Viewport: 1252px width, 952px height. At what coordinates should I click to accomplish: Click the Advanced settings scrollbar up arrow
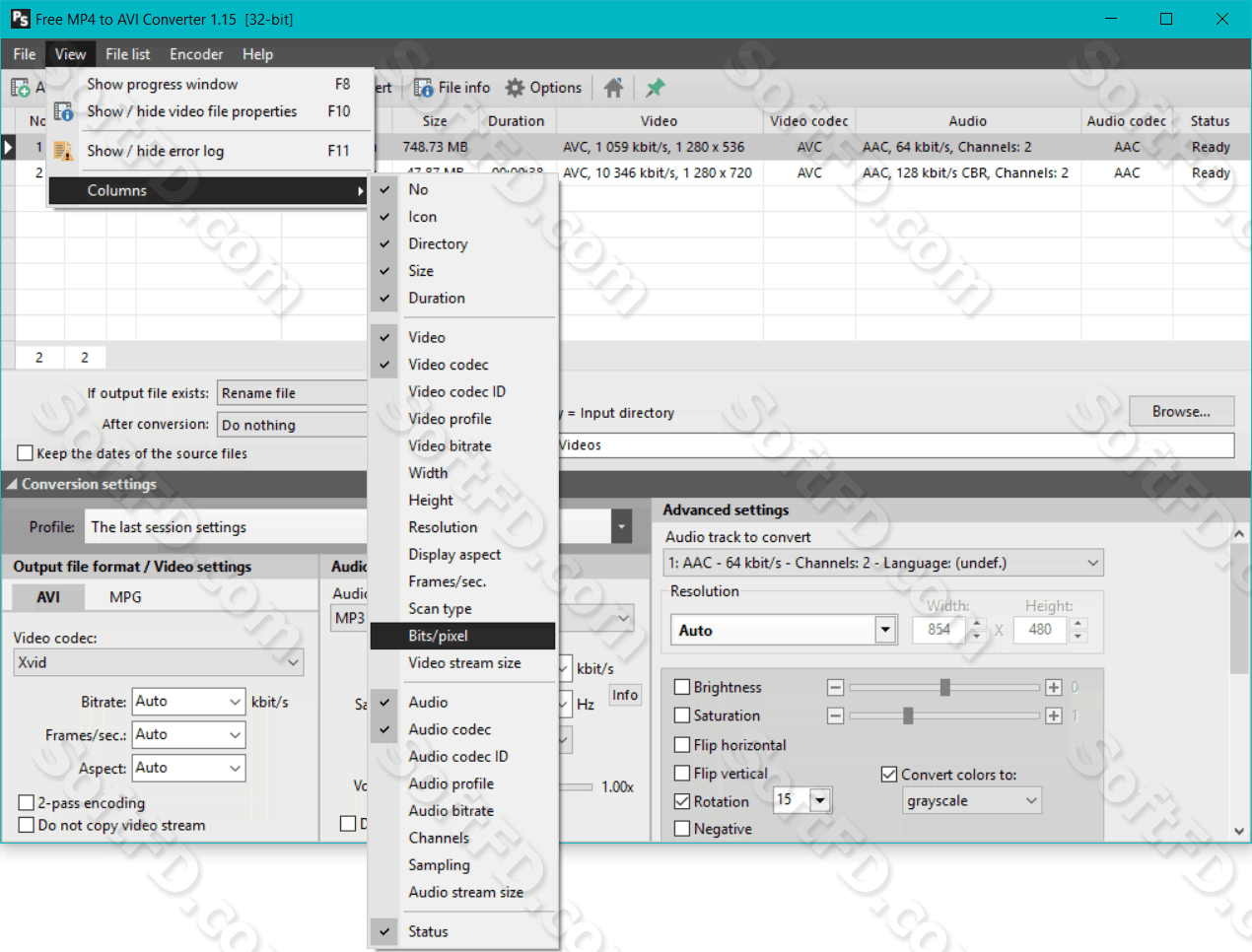point(1239,533)
